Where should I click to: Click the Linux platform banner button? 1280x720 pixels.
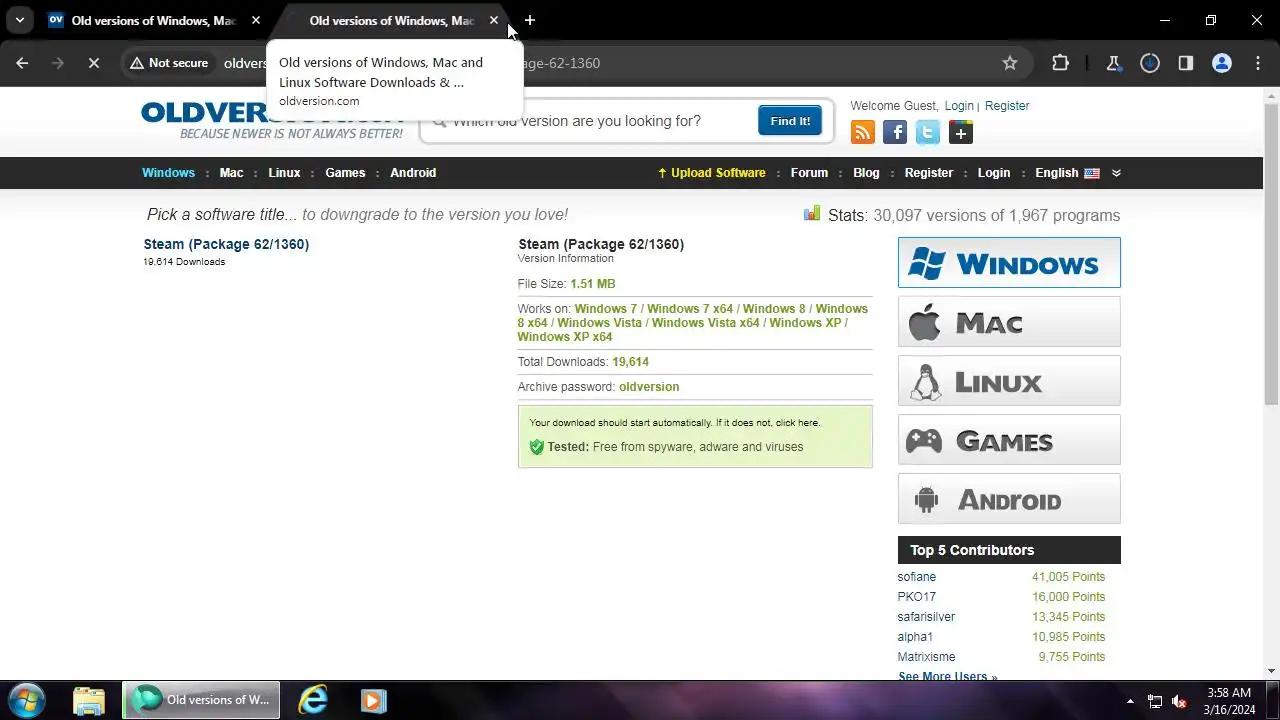[x=1009, y=381]
